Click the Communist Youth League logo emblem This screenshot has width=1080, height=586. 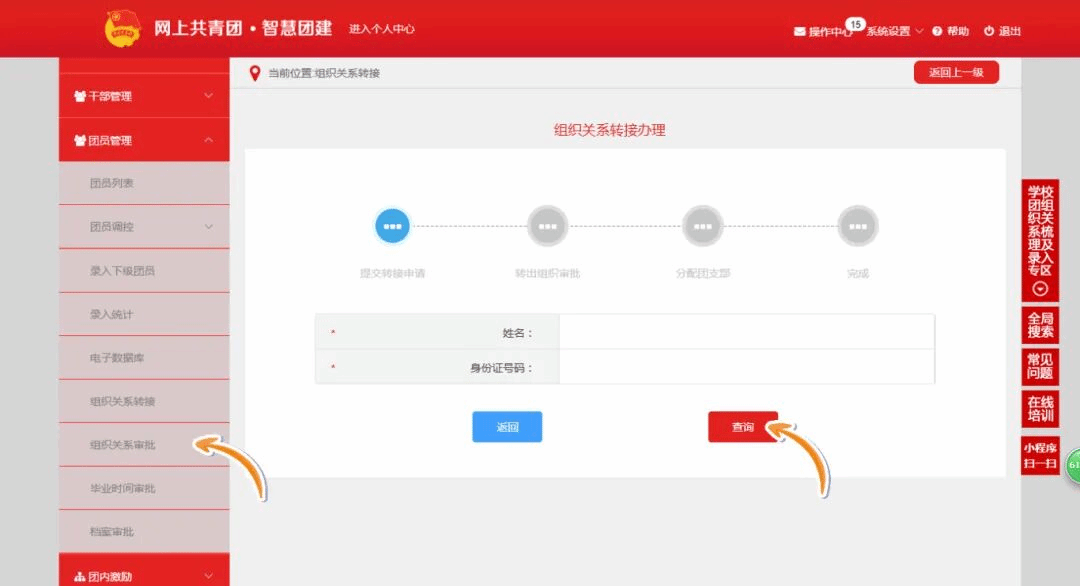pos(123,28)
